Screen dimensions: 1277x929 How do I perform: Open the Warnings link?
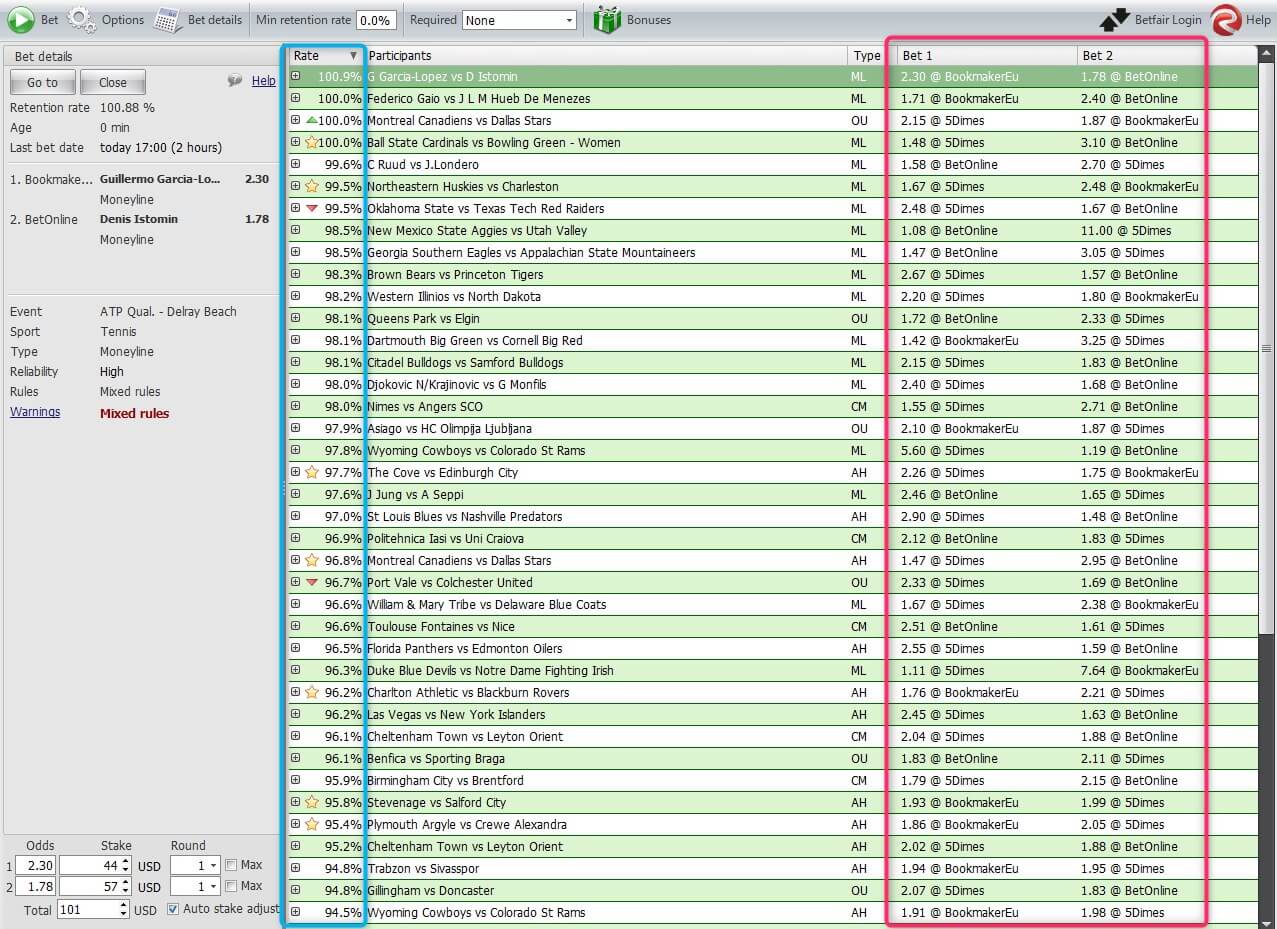coord(35,412)
